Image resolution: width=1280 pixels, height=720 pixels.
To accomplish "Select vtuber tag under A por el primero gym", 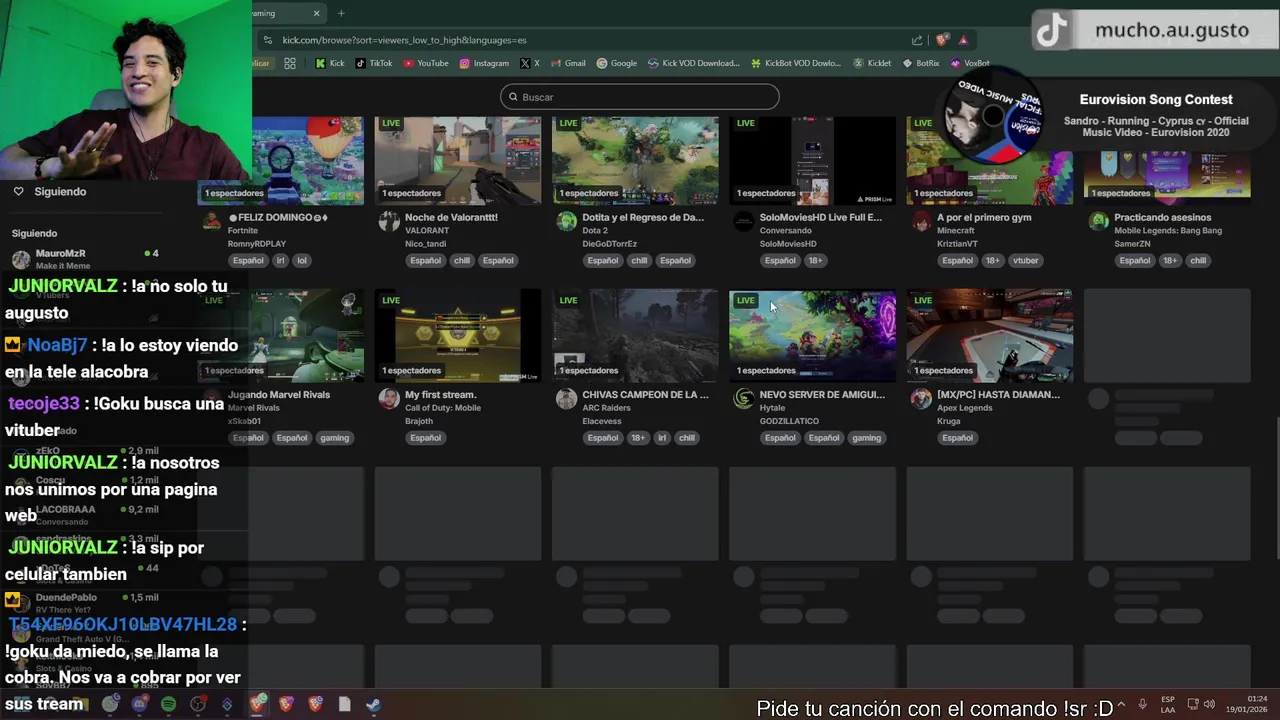I will [x=1026, y=260].
